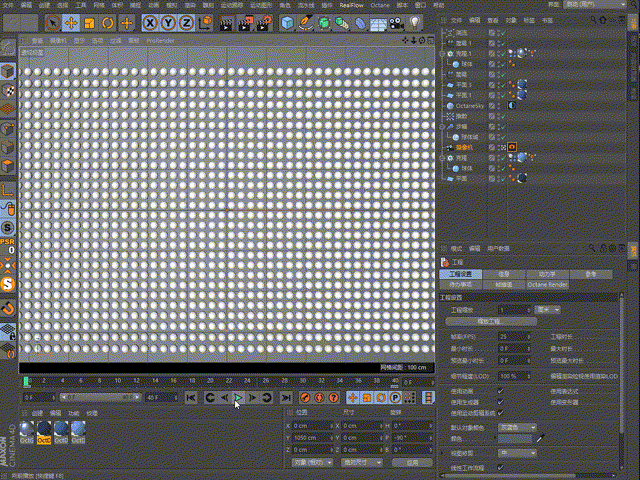Open the default object color dropdown
This screenshot has height=480, width=640.
pyautogui.click(x=517, y=427)
